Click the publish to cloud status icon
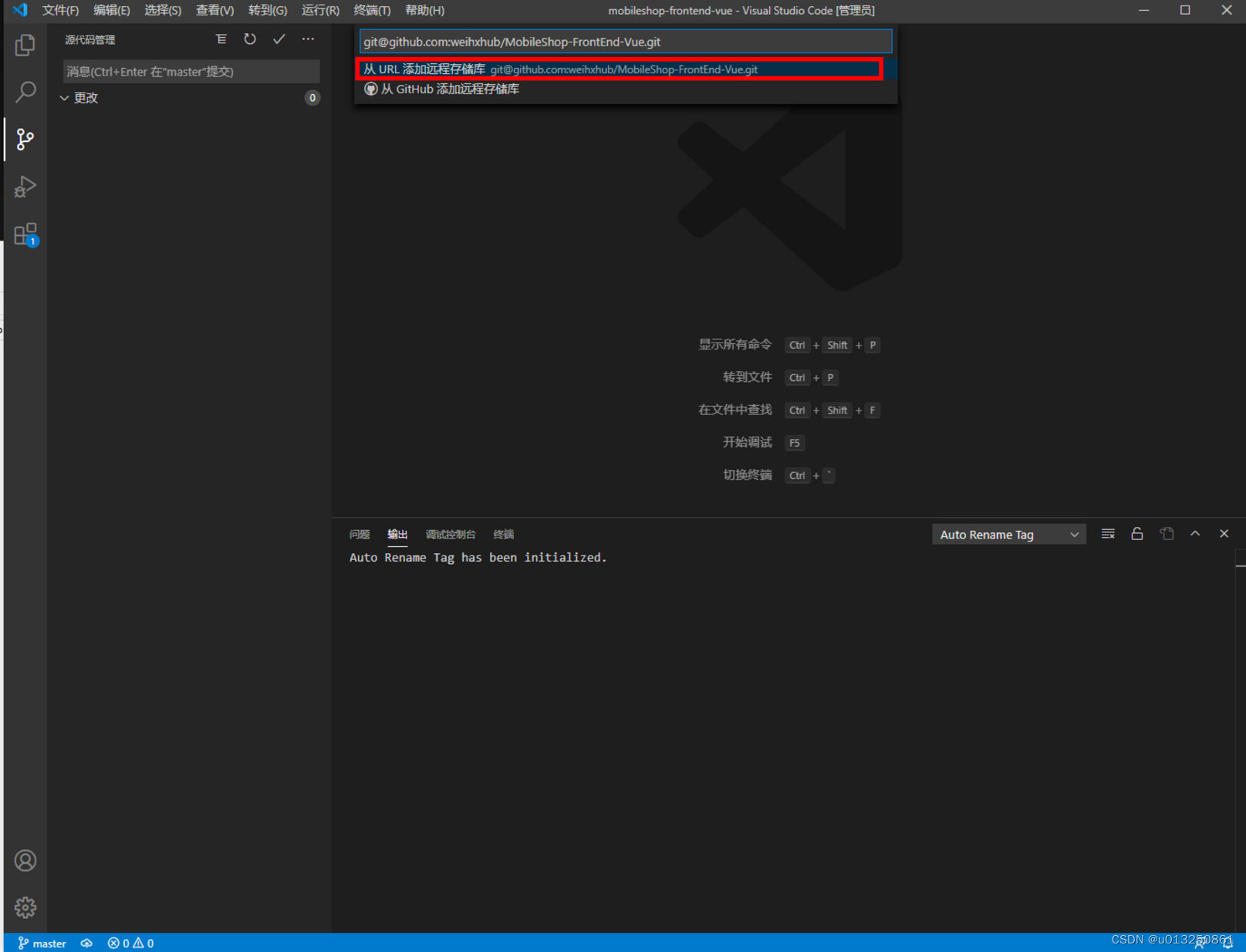1246x952 pixels. [86, 943]
